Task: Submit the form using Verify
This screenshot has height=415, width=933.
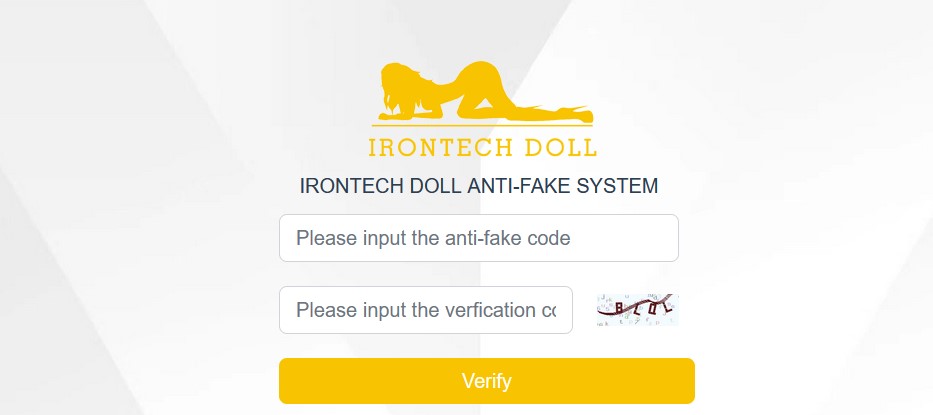Action: tap(486, 381)
